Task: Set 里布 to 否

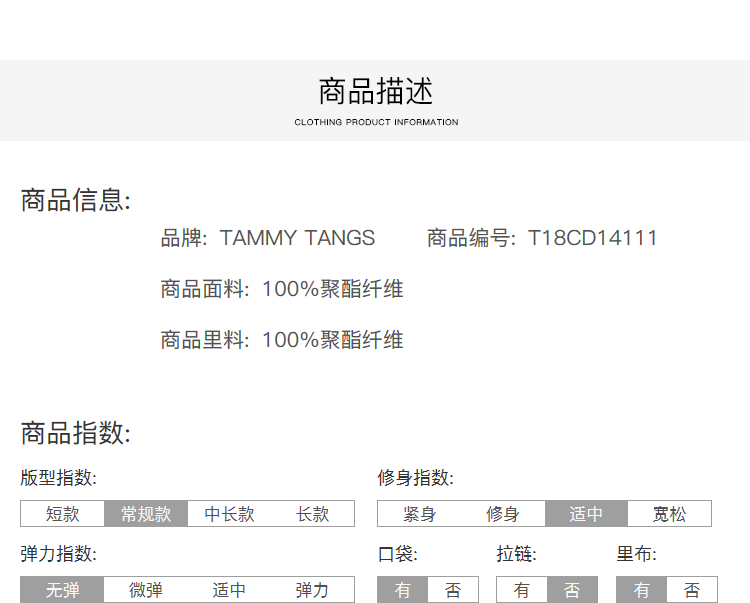Action: (x=692, y=590)
